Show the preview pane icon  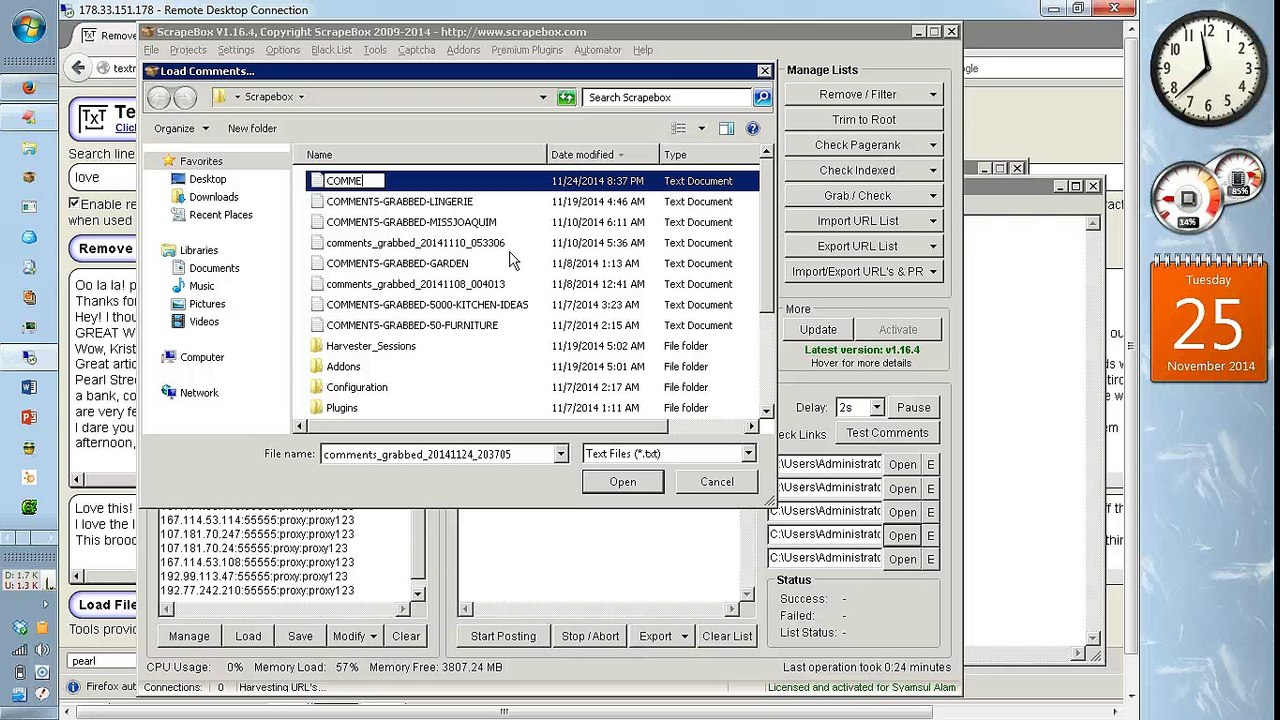click(726, 128)
